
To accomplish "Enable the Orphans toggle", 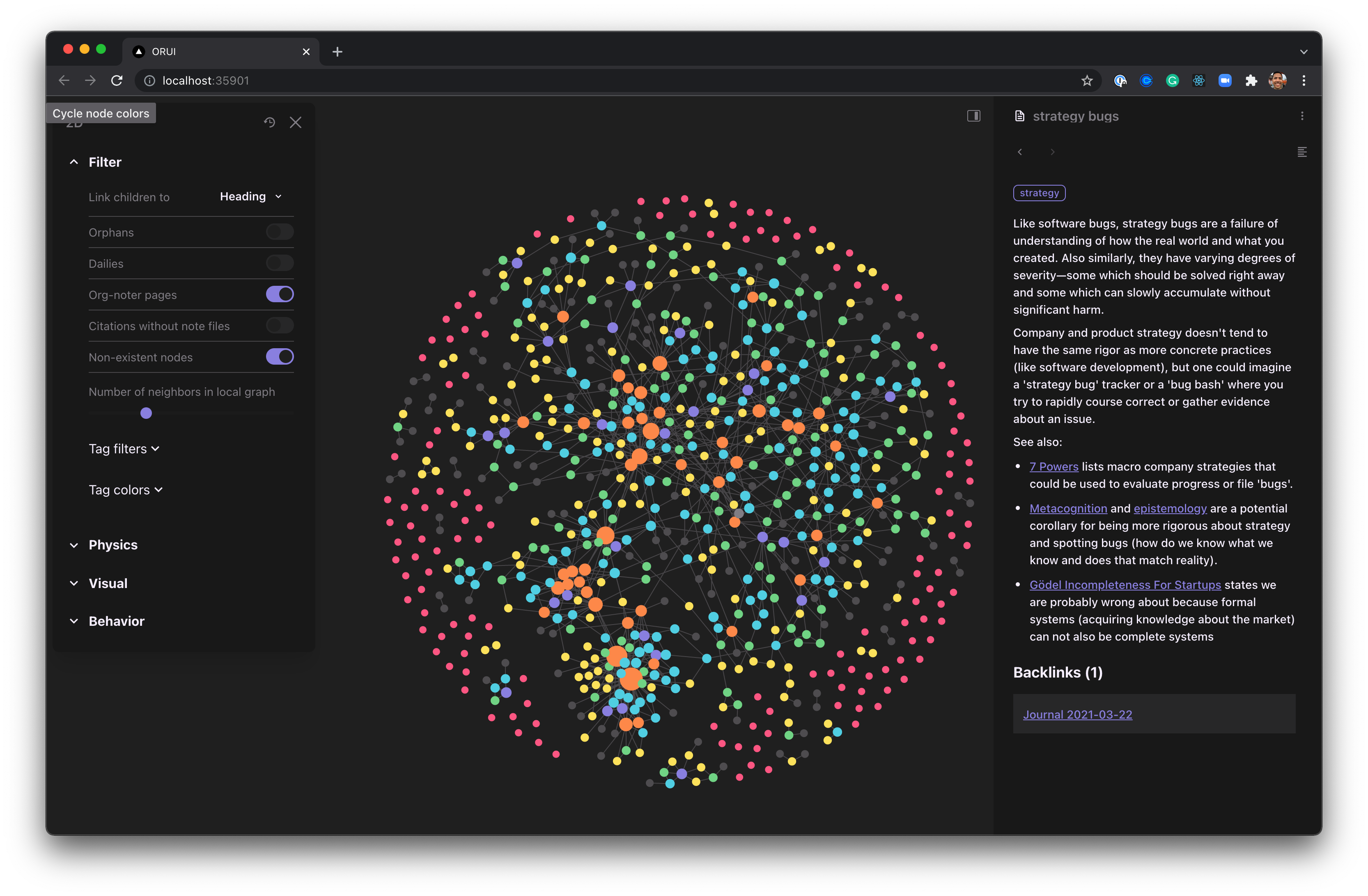I will point(279,232).
